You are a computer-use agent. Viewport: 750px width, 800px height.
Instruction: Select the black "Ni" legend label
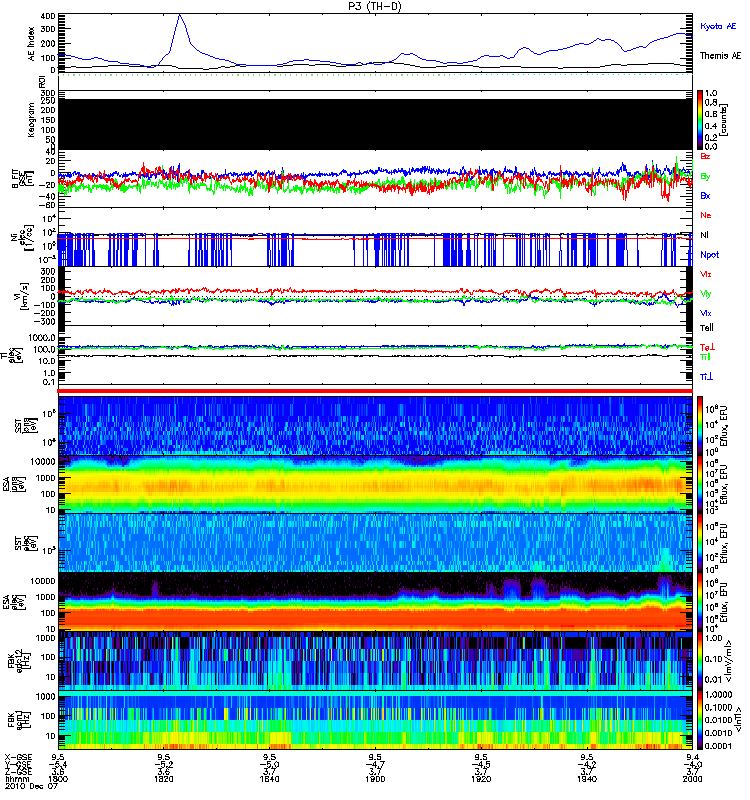pos(705,235)
